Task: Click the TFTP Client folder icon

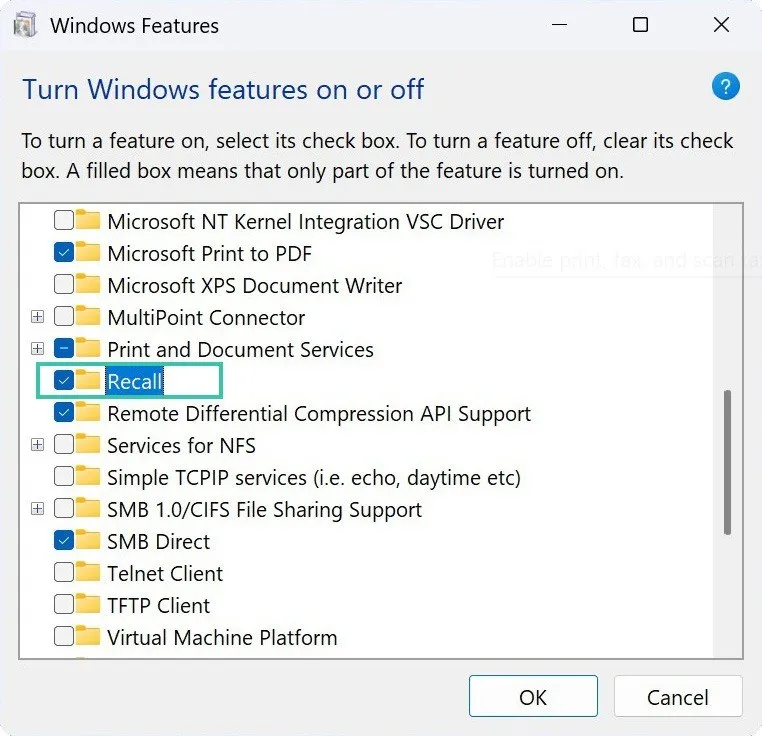Action: point(89,605)
